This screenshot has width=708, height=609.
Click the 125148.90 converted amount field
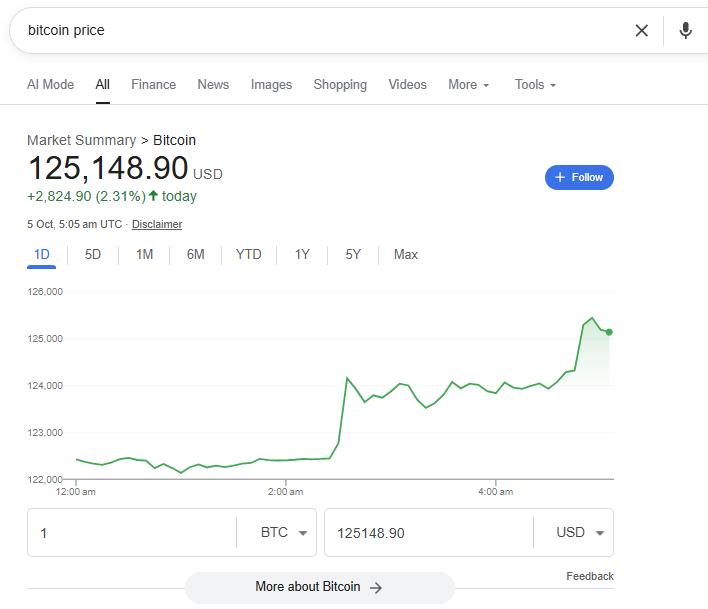click(x=429, y=533)
